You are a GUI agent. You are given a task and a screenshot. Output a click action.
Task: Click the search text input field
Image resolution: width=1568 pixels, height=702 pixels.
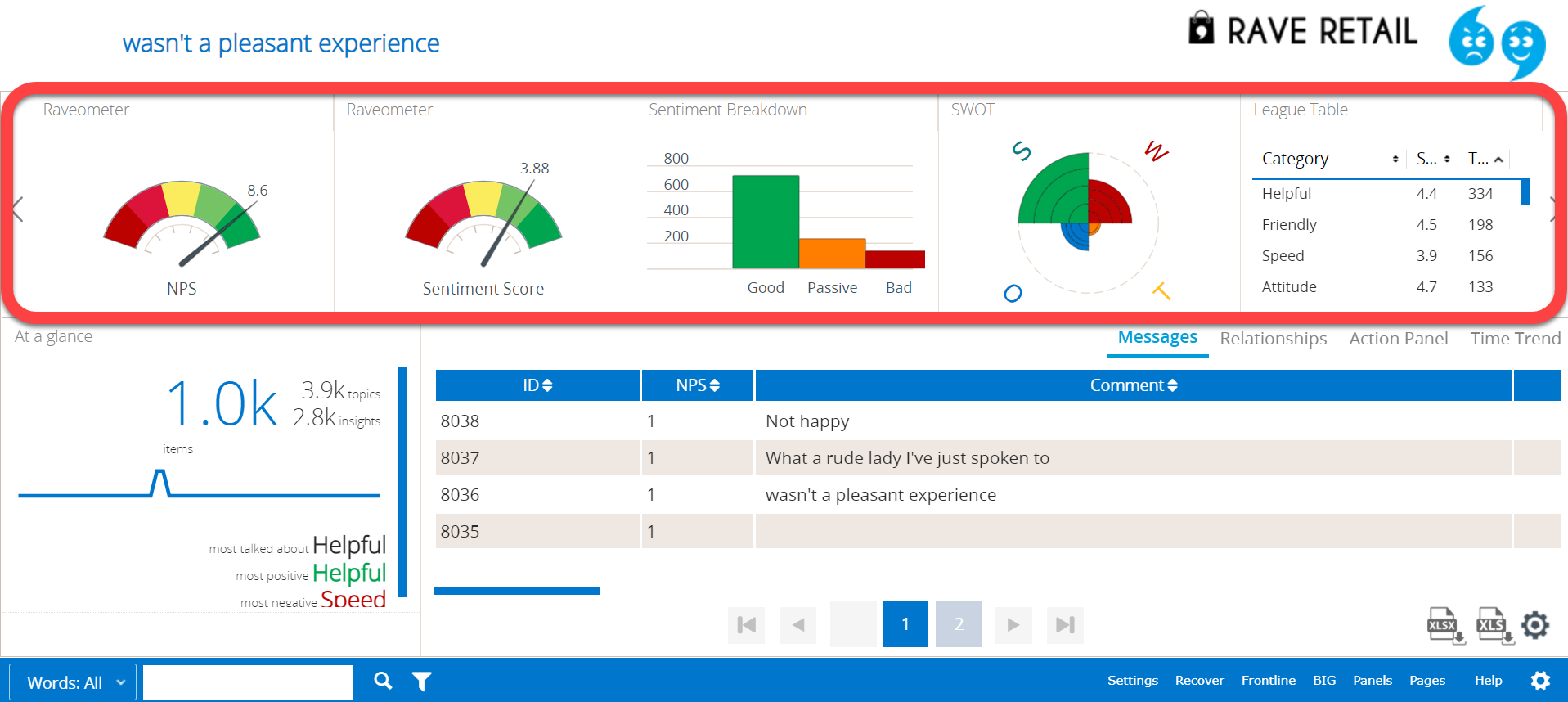pyautogui.click(x=248, y=682)
